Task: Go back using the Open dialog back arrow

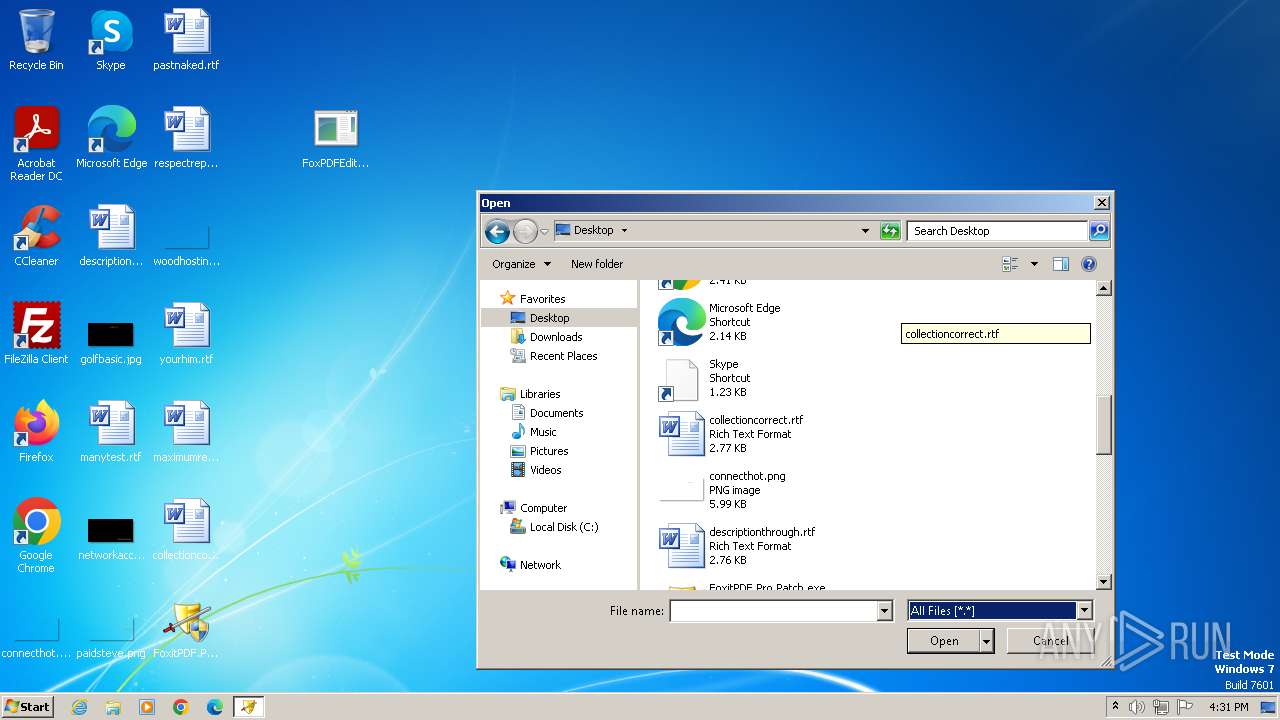Action: (497, 231)
